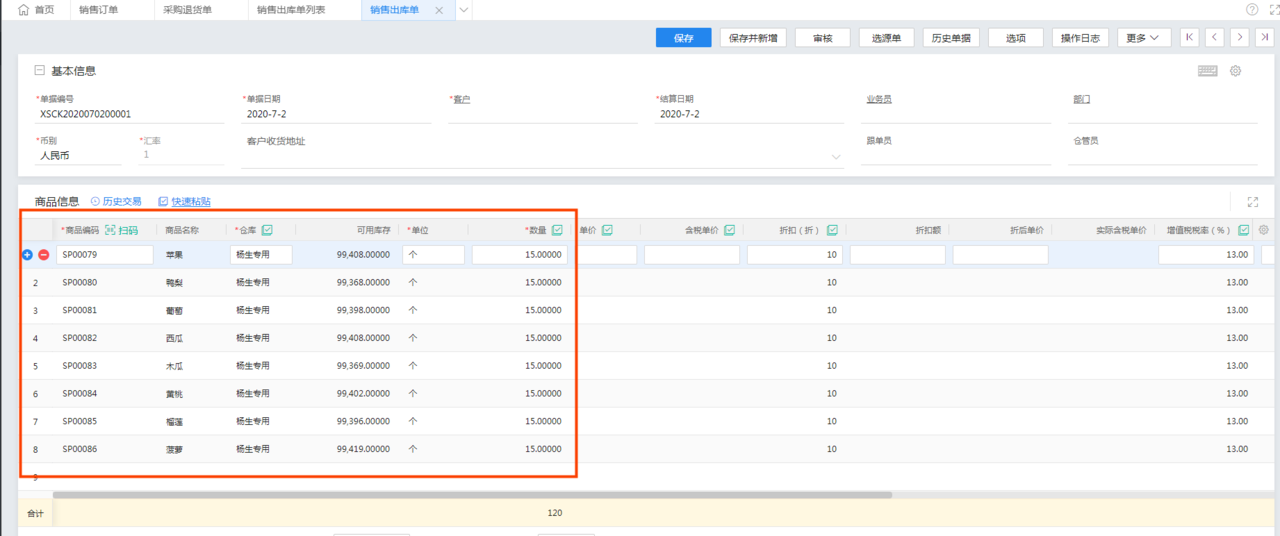
Task: Click the 币别 field 人民币
Action: click(x=78, y=156)
